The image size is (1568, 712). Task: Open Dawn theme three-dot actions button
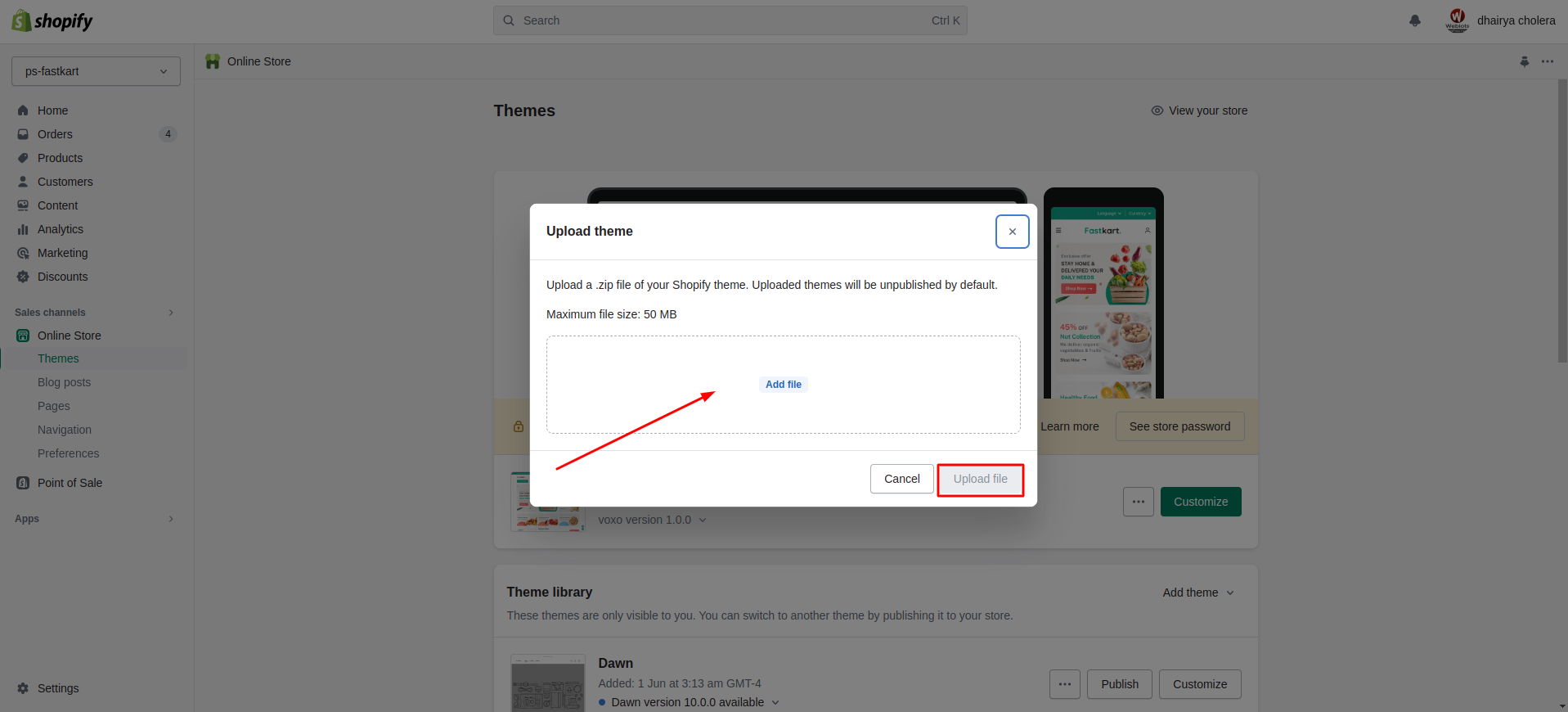1064,684
